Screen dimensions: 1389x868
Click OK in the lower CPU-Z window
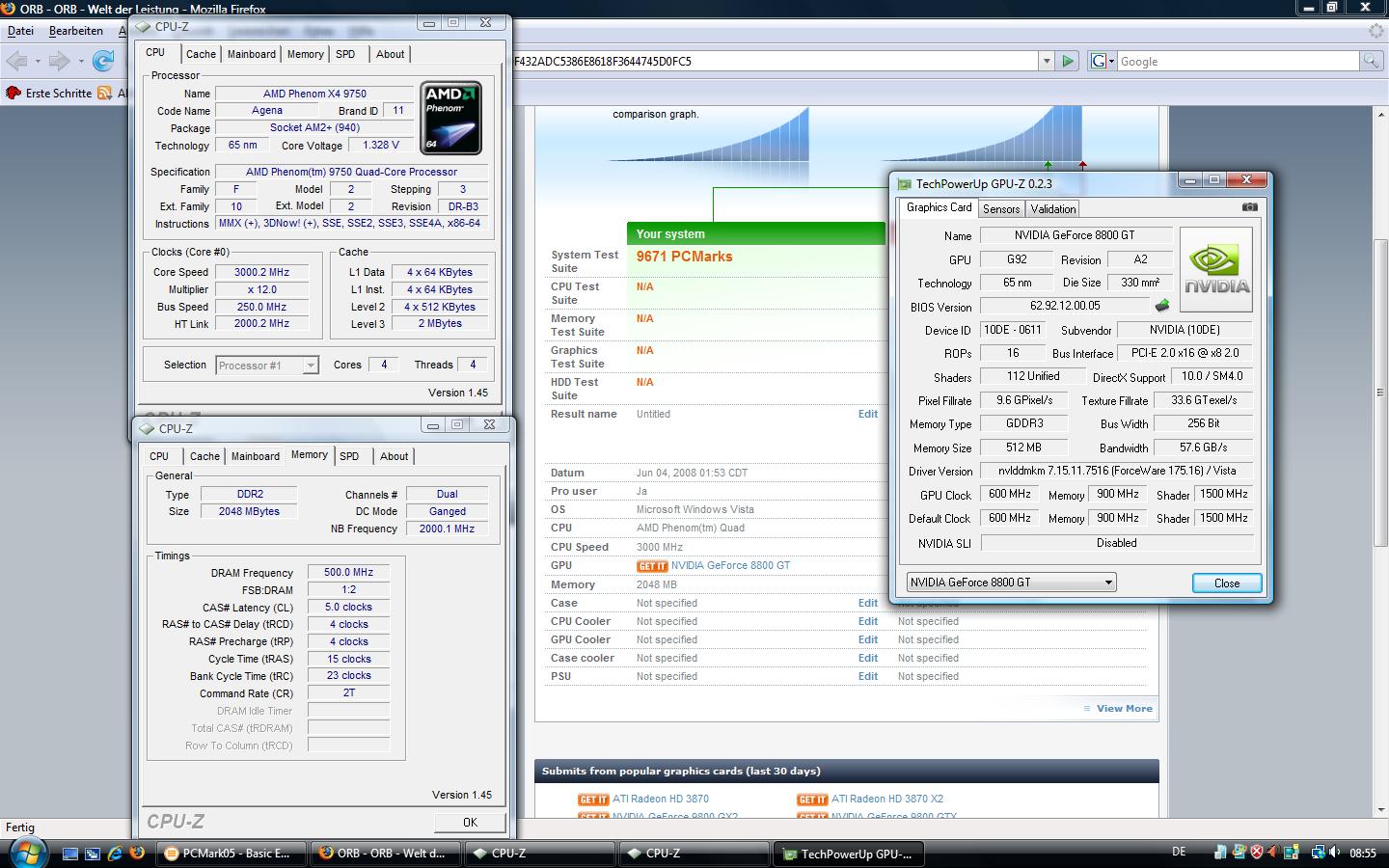point(470,823)
